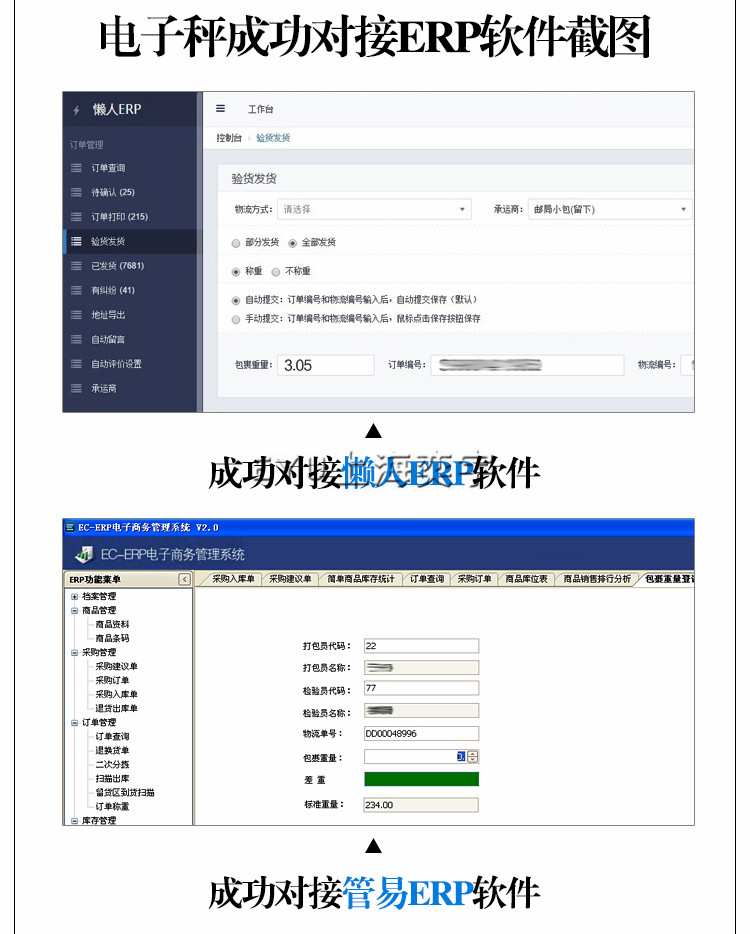This screenshot has height=934, width=750.
Task: Open the 承运商 carrier dropdown
Action: (x=610, y=210)
